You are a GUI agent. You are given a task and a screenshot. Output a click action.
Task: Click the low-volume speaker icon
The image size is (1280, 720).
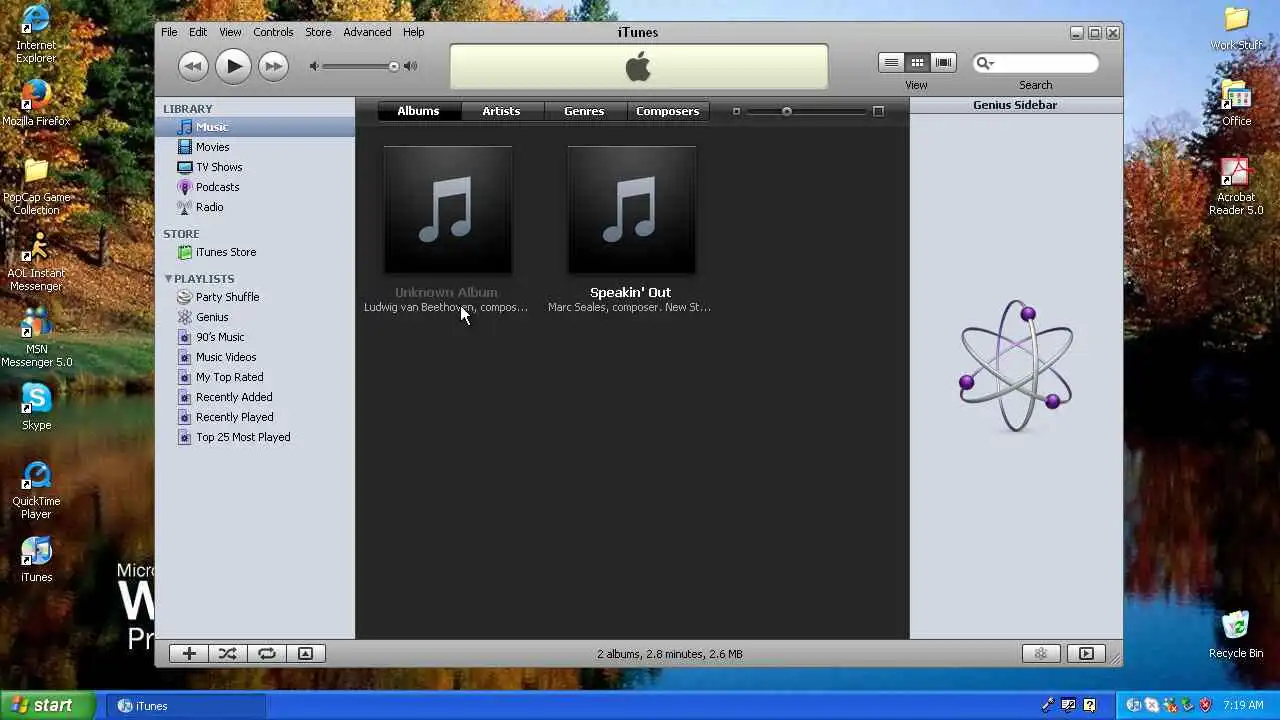(x=314, y=66)
